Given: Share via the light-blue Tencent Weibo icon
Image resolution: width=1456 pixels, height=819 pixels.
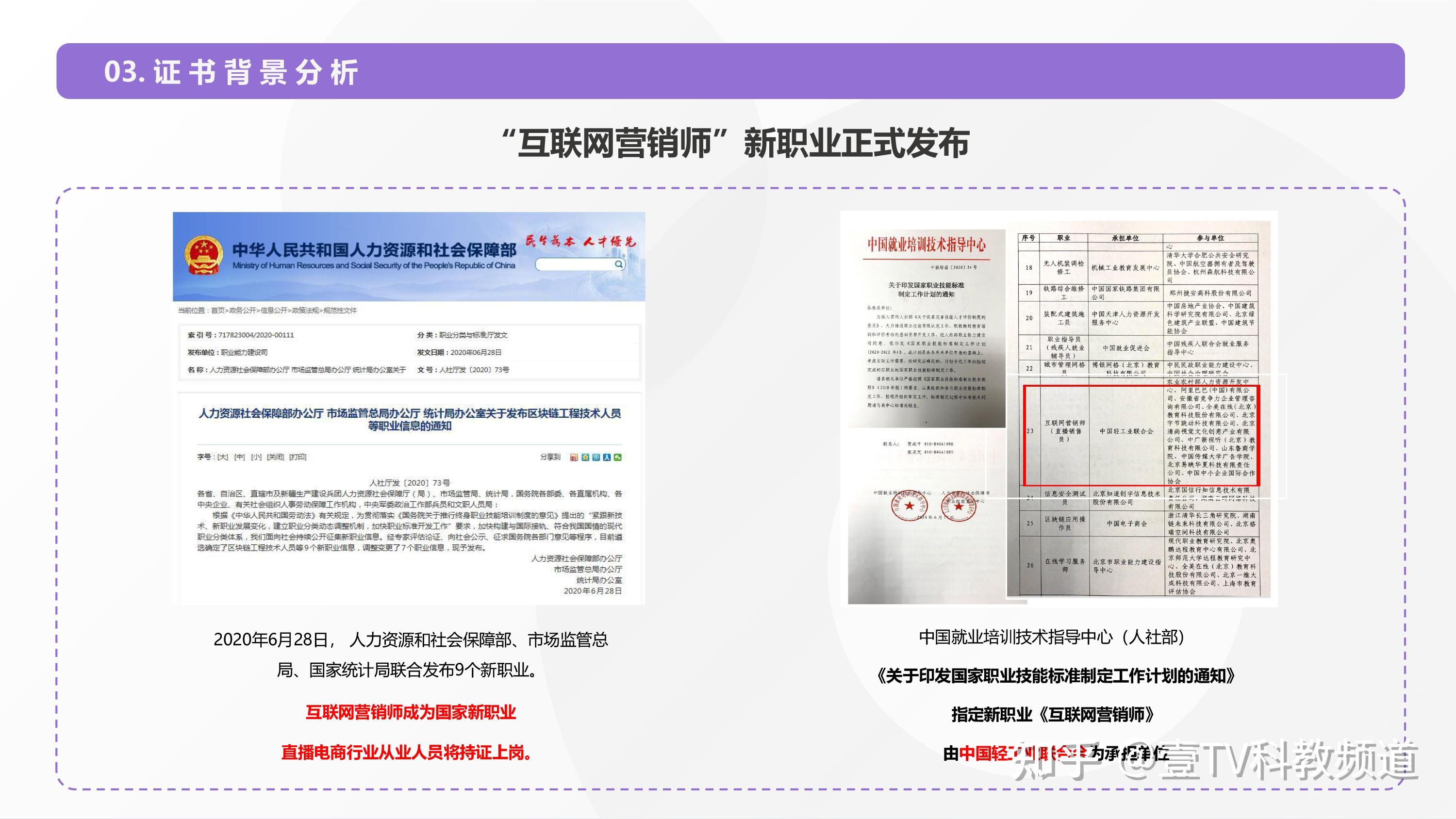Looking at the screenshot, I should [596, 457].
